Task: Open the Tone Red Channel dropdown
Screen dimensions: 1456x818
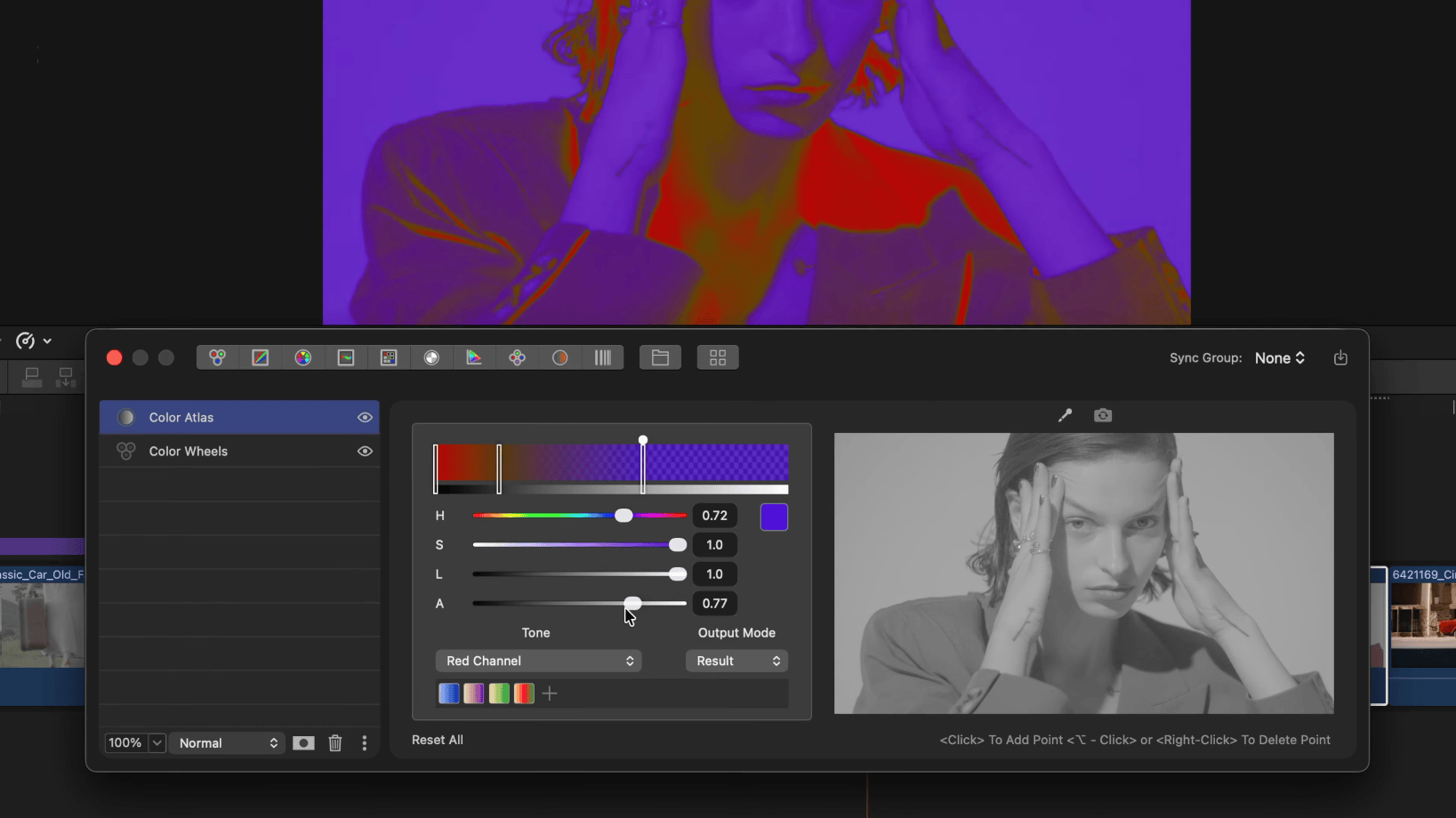Action: pos(538,661)
